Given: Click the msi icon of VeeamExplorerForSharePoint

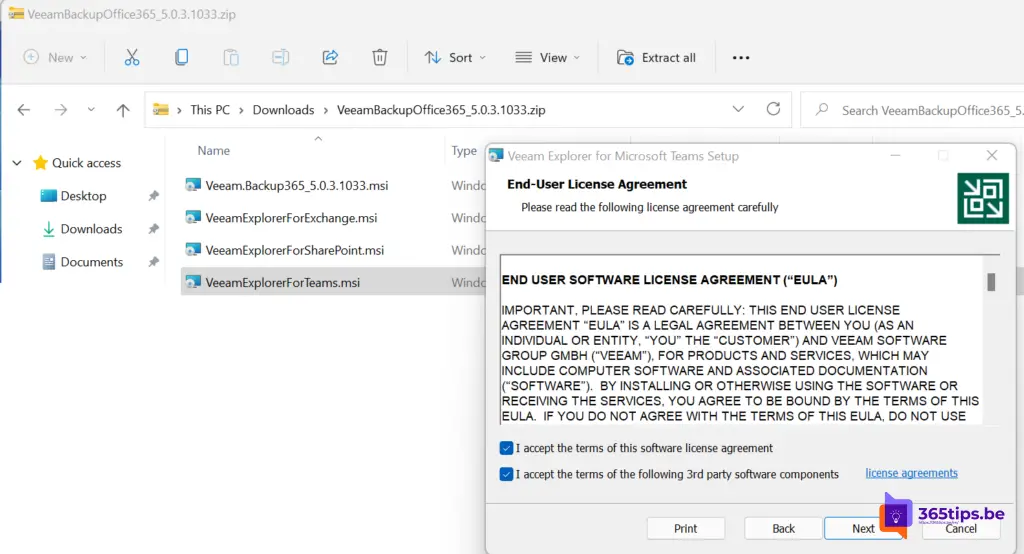Looking at the screenshot, I should (x=193, y=250).
